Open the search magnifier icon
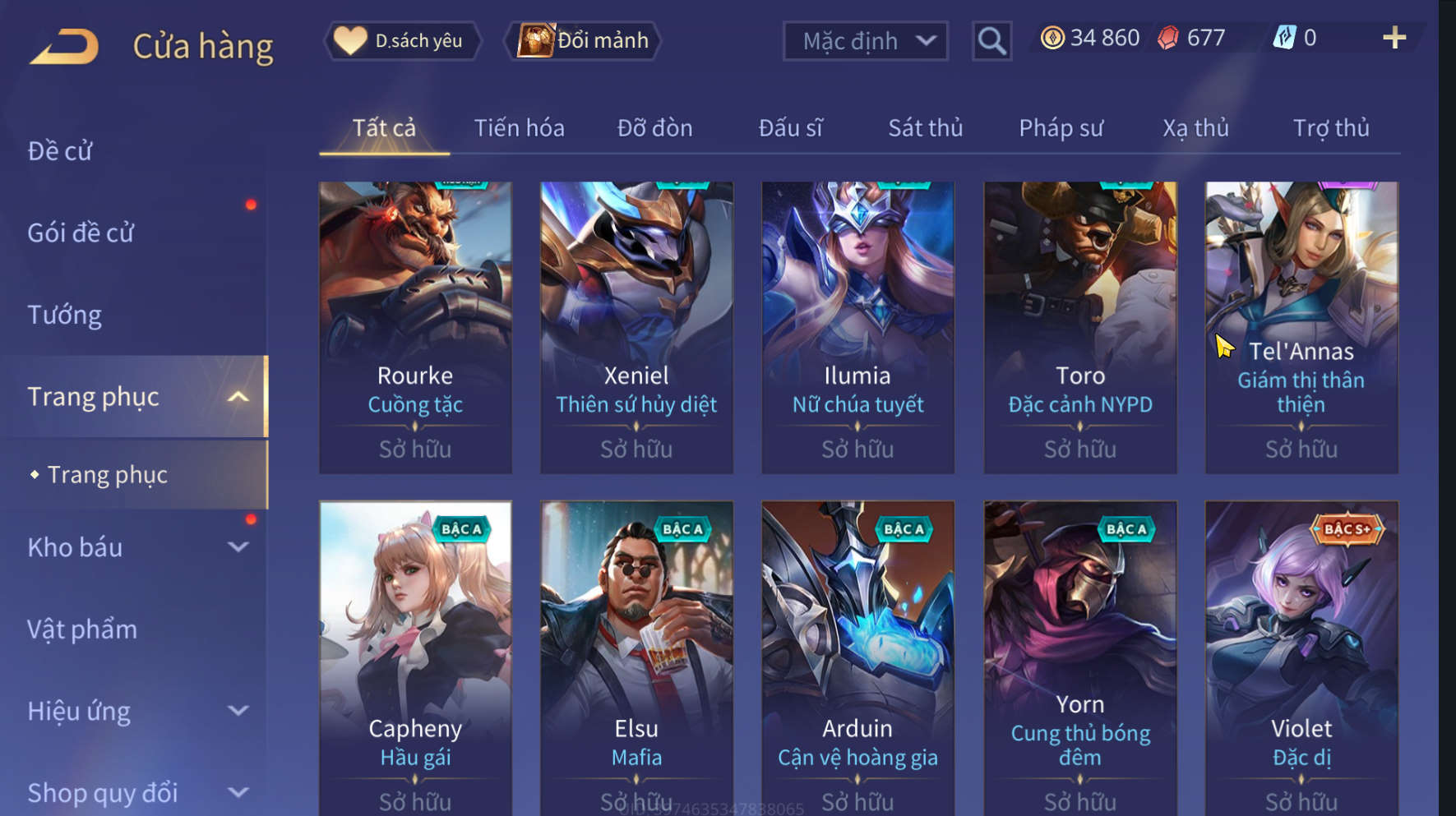This screenshot has height=816, width=1456. (991, 40)
